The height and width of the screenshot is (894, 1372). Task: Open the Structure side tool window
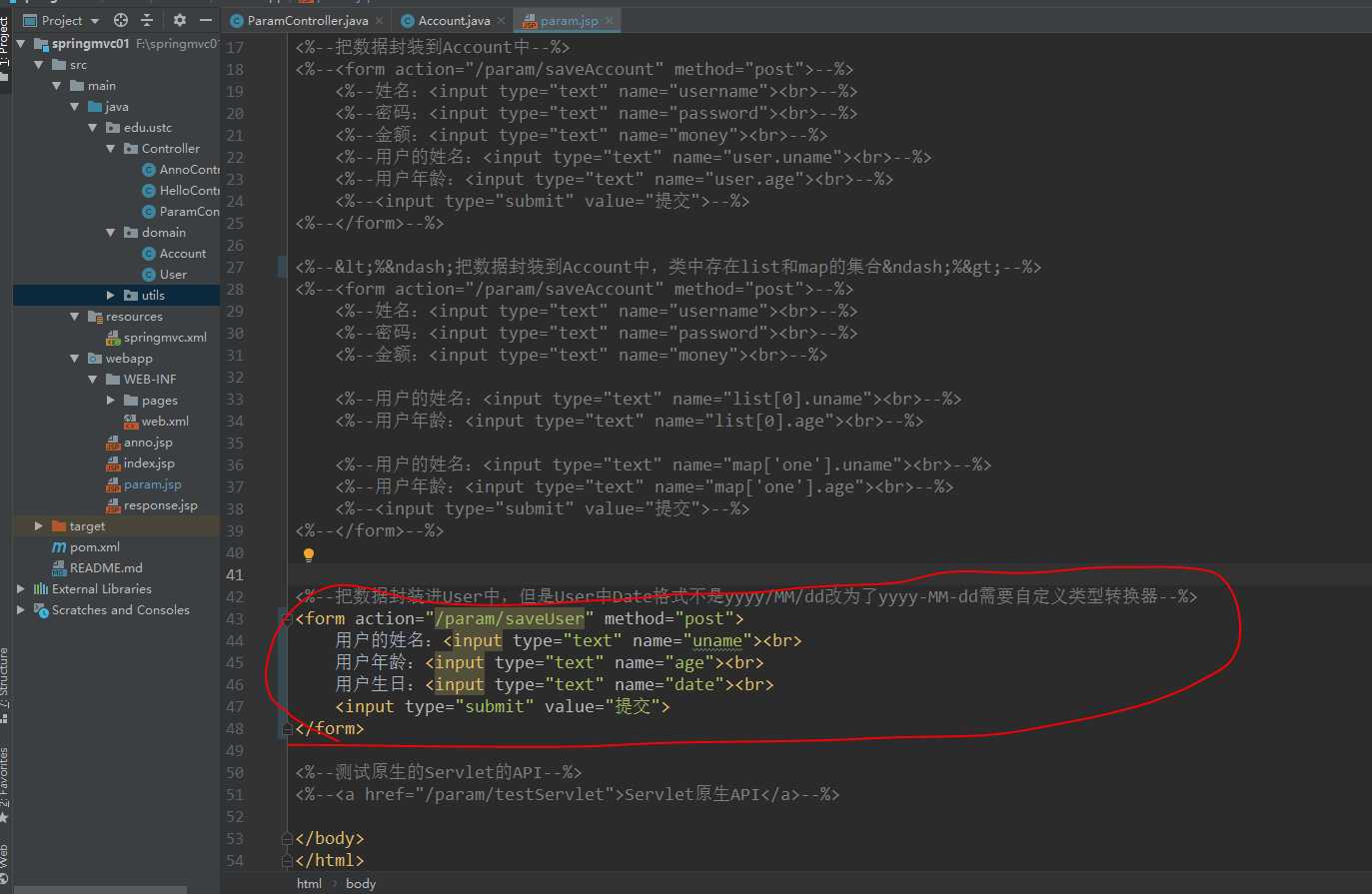6,685
